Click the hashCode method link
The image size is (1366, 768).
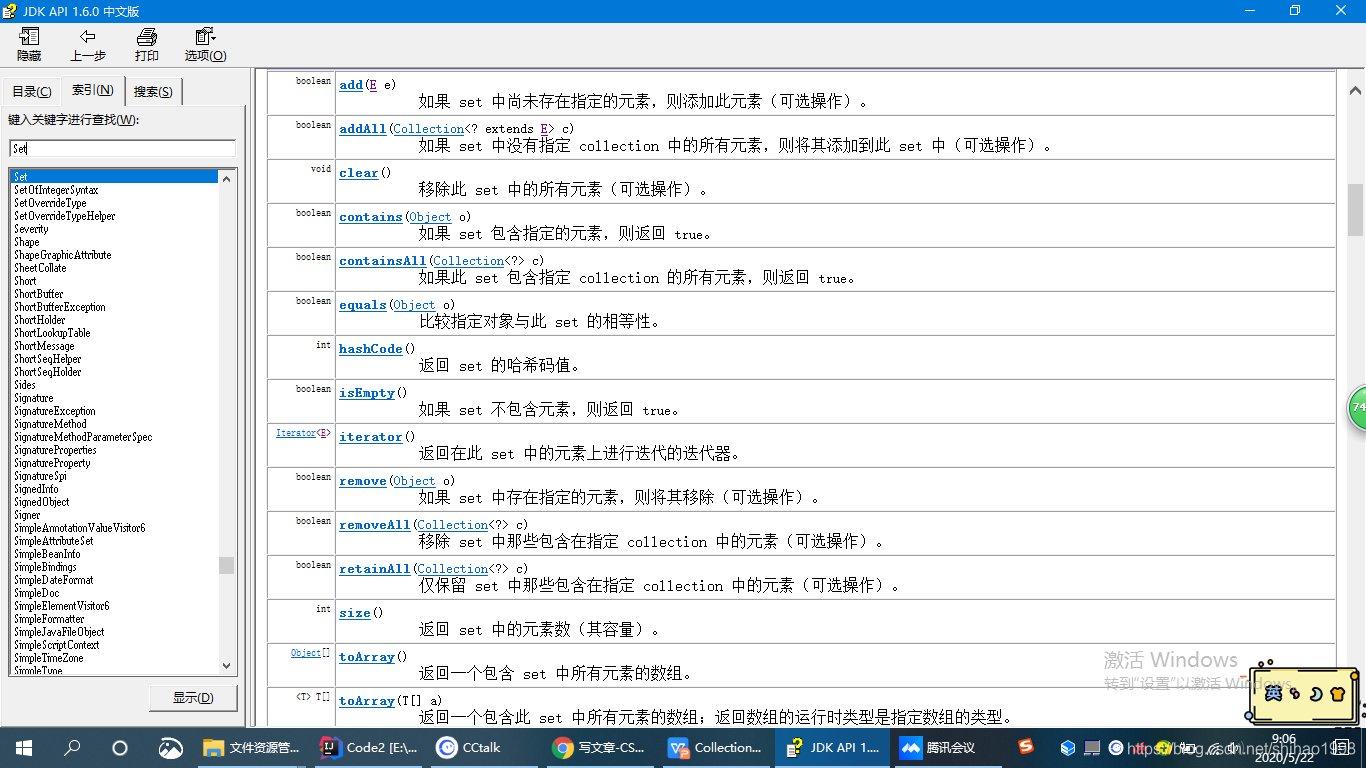370,348
